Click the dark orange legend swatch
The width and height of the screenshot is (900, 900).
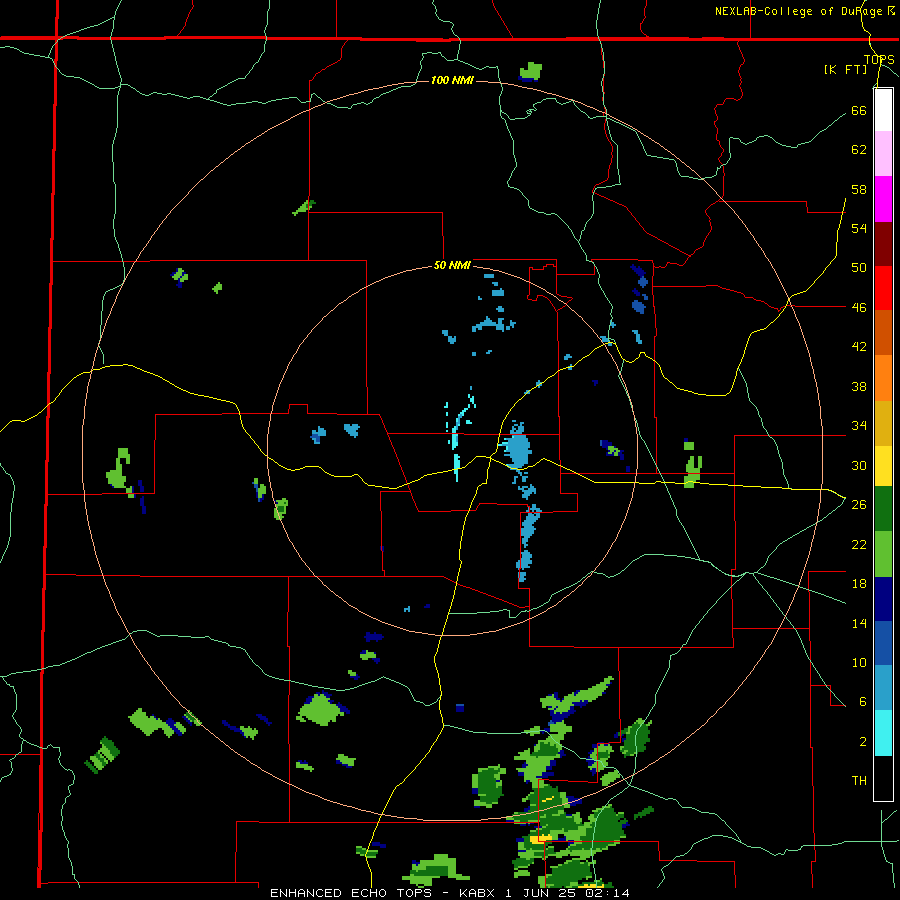click(883, 333)
